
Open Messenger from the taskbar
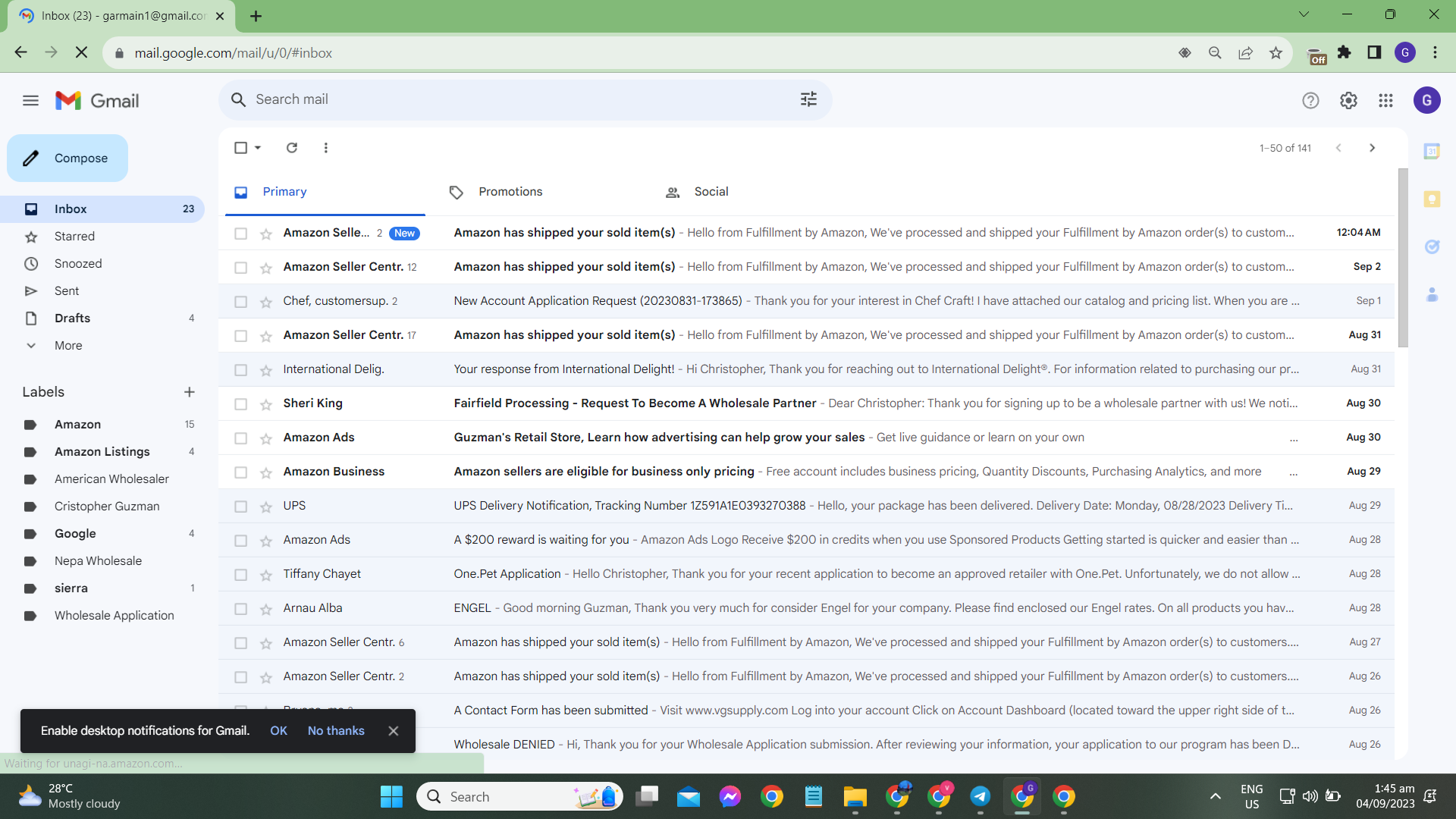(730, 796)
